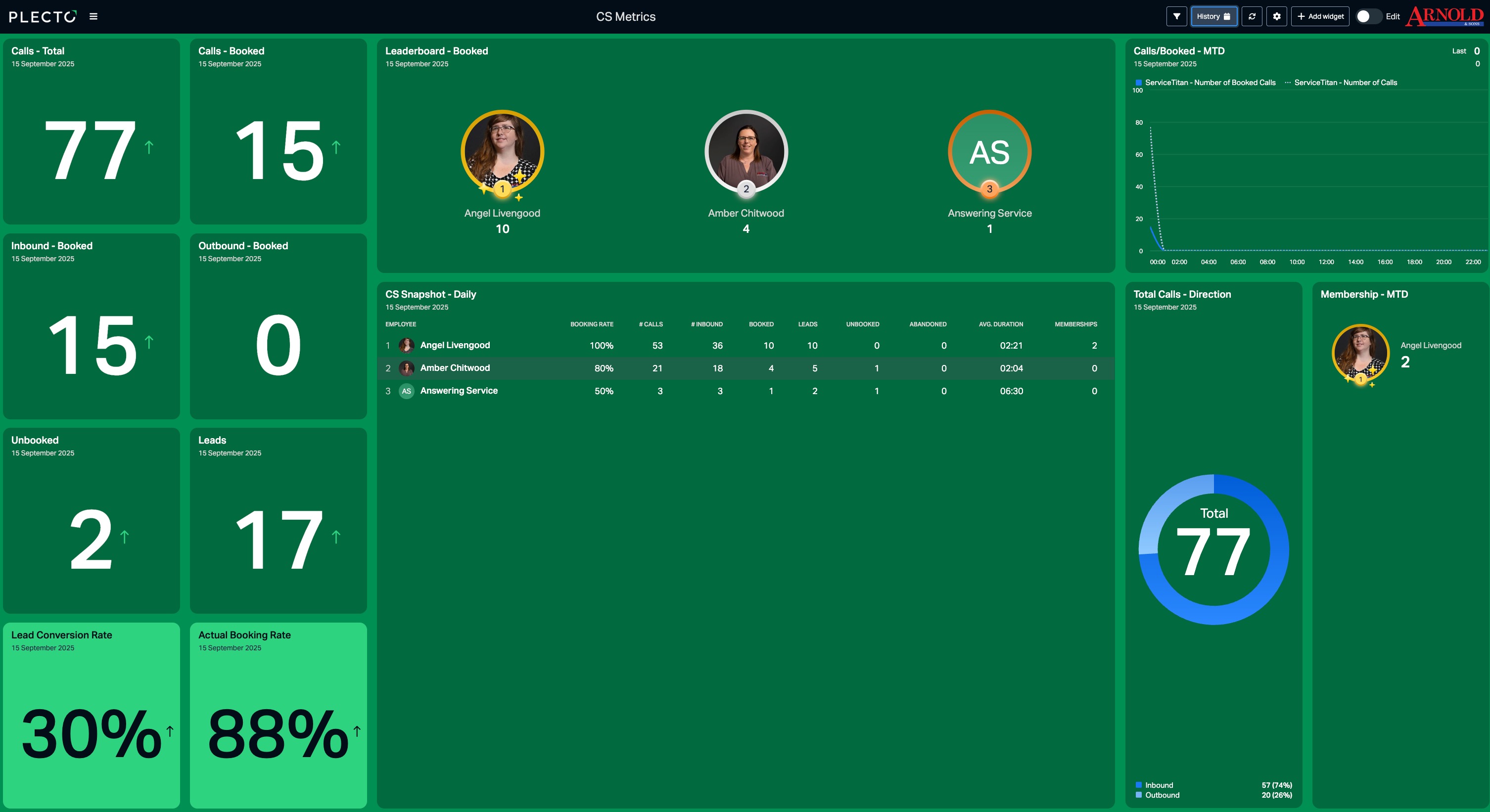The image size is (1490, 812).
Task: Toggle the Number of Calls legend entry
Action: [1341, 83]
